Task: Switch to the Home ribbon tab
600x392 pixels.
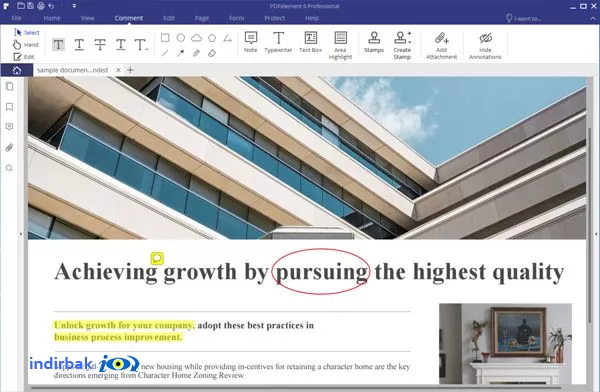Action: click(x=52, y=18)
